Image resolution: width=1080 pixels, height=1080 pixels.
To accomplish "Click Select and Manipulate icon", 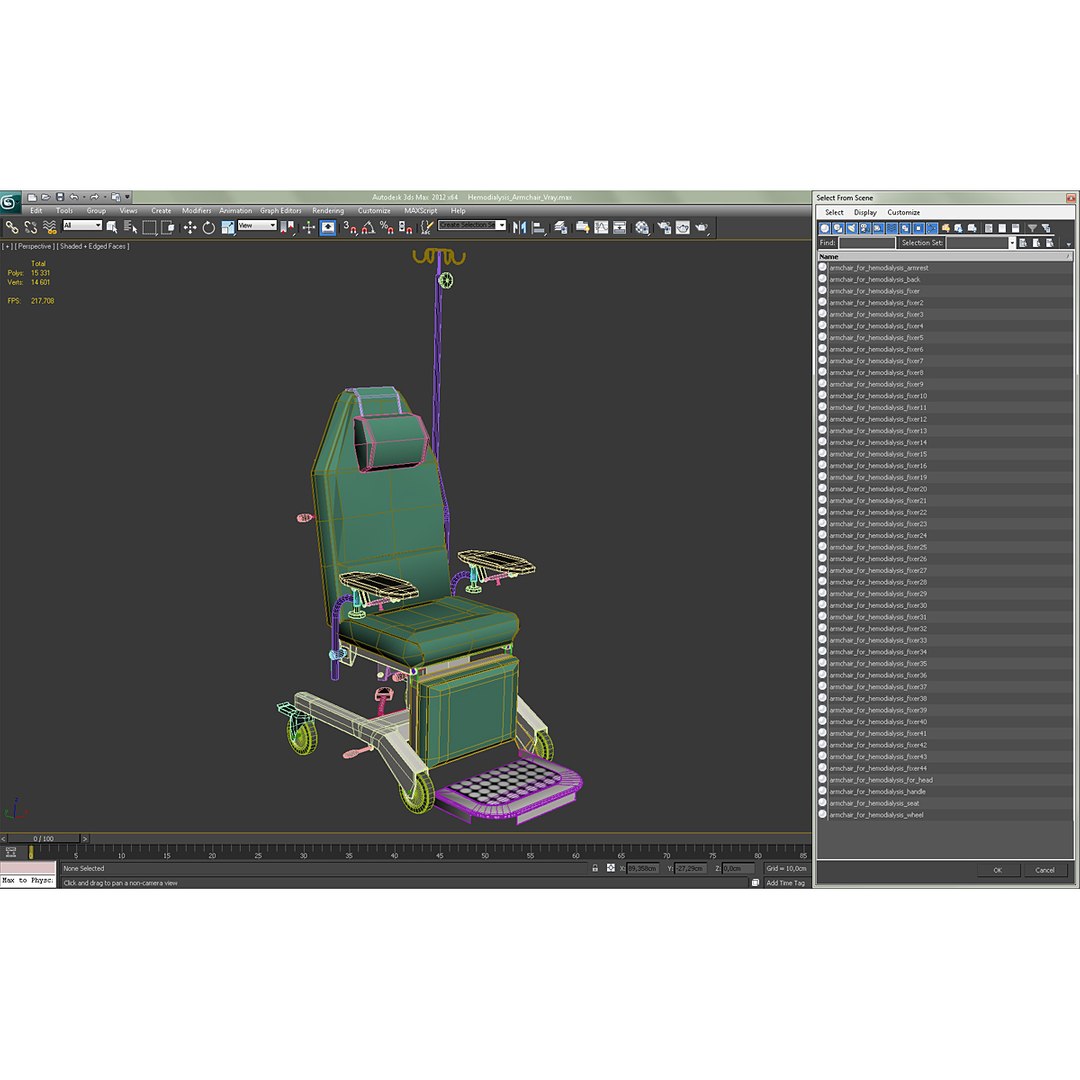I will (309, 227).
